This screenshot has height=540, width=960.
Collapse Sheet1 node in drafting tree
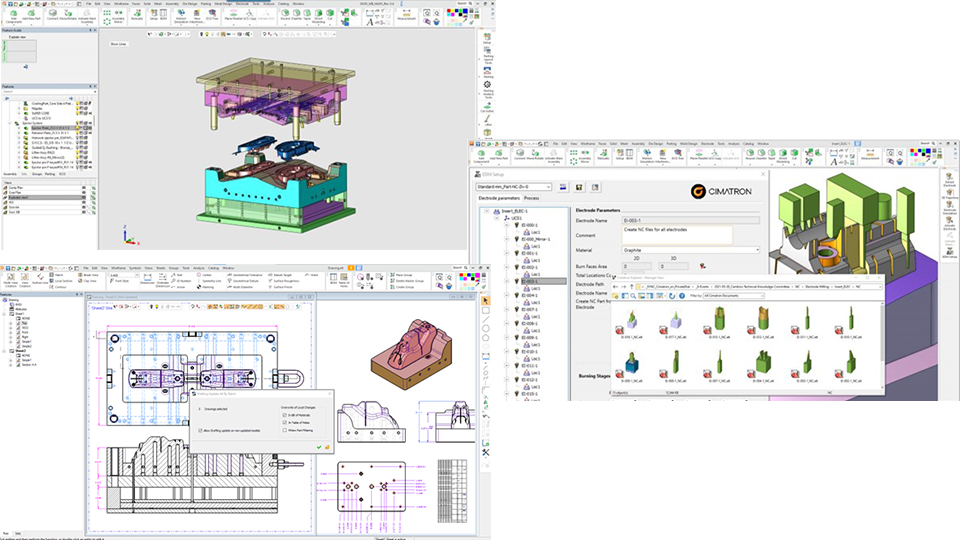[5, 315]
